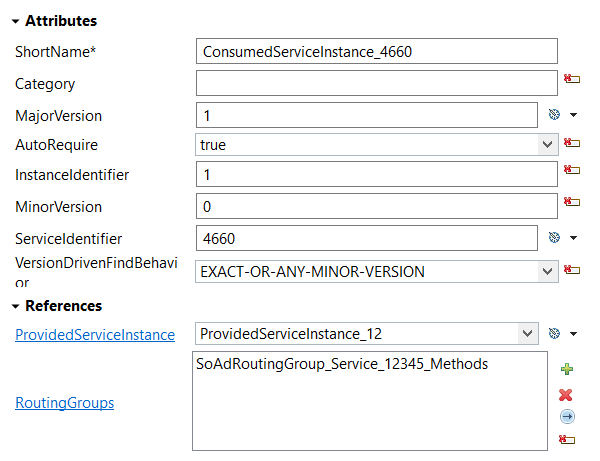The image size is (600, 461).
Task: Follow the RoutingGroups link
Action: [x=65, y=403]
